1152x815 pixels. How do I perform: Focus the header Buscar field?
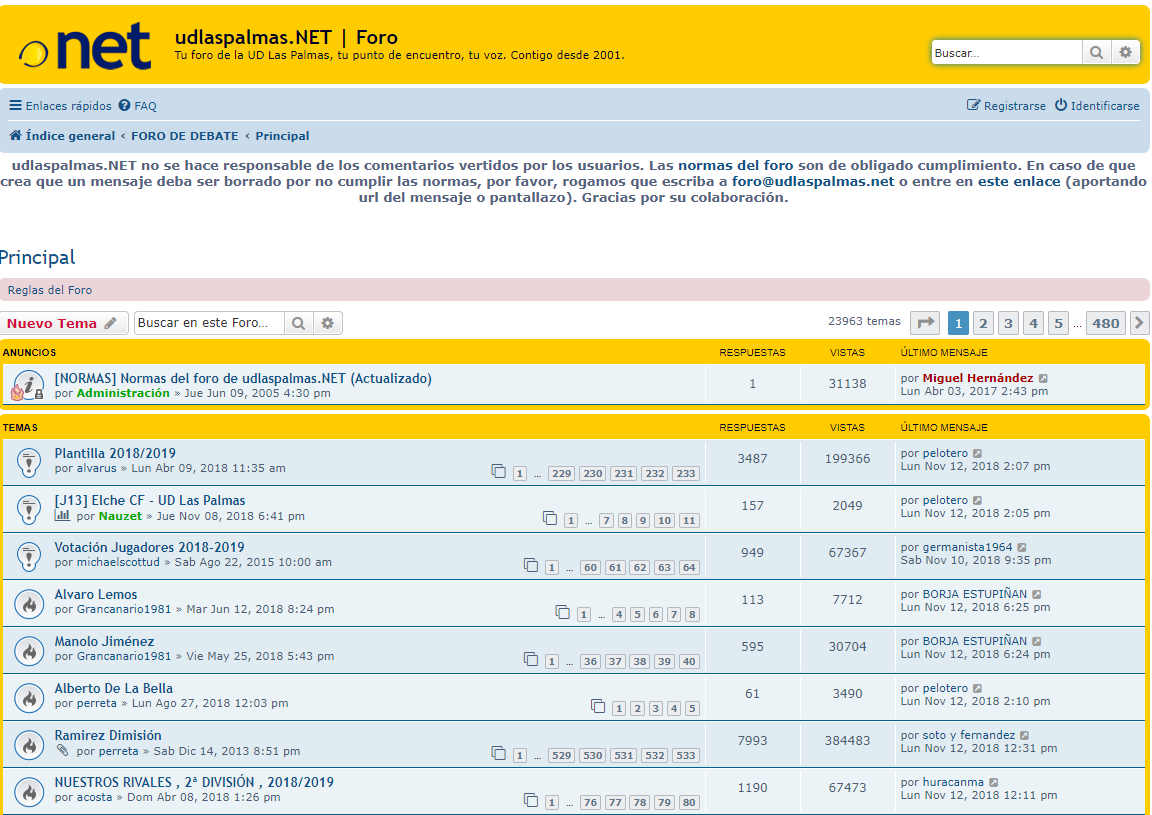(1007, 53)
